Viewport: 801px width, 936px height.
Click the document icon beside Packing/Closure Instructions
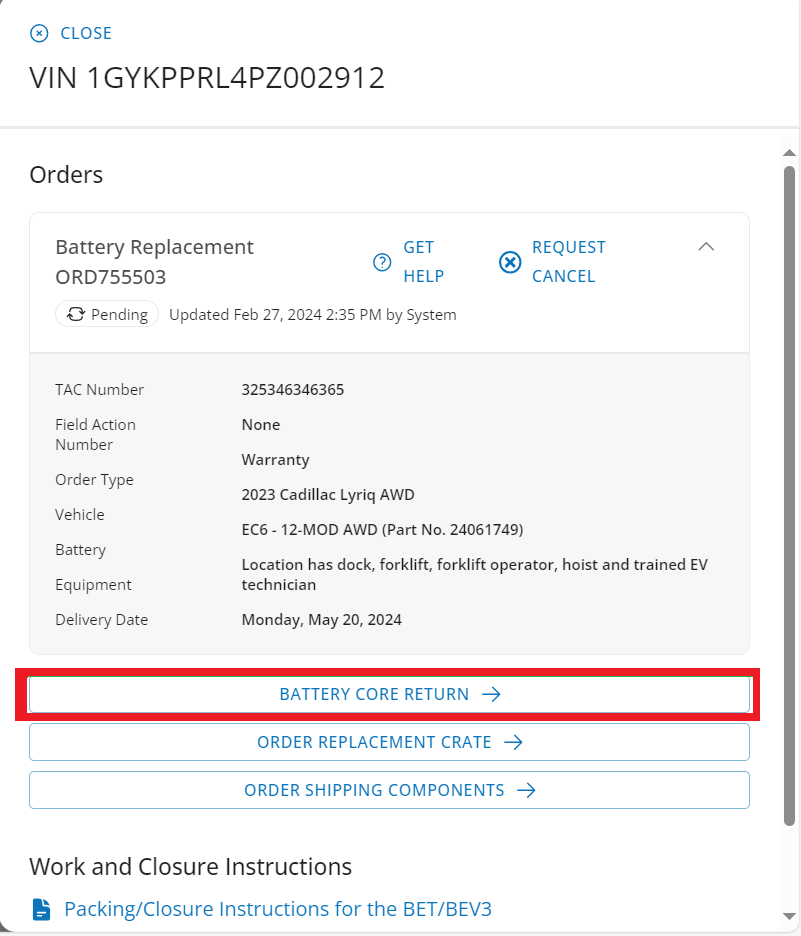tap(40, 909)
